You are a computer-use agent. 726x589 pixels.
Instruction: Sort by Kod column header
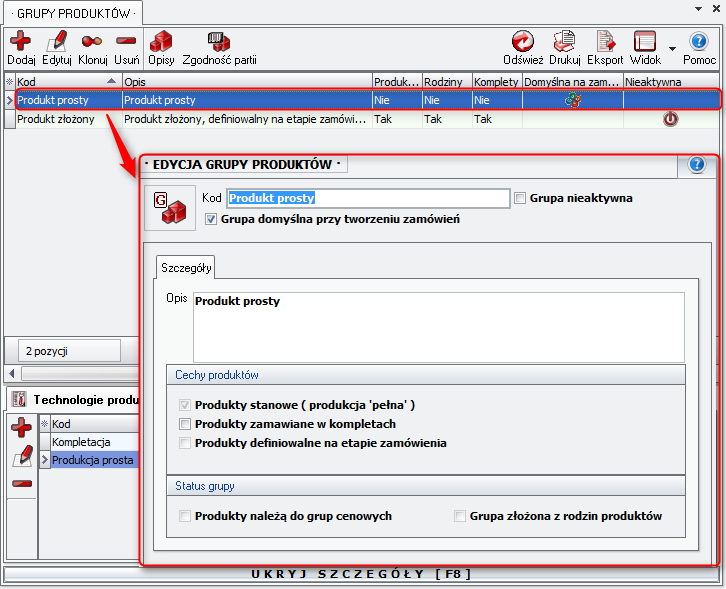pos(60,81)
